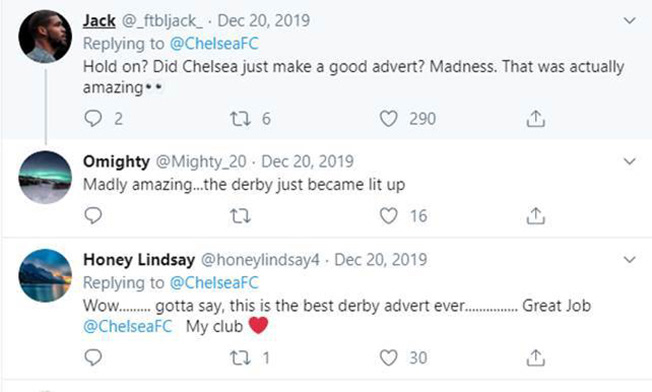Share Omighty's tweet

coord(536,216)
